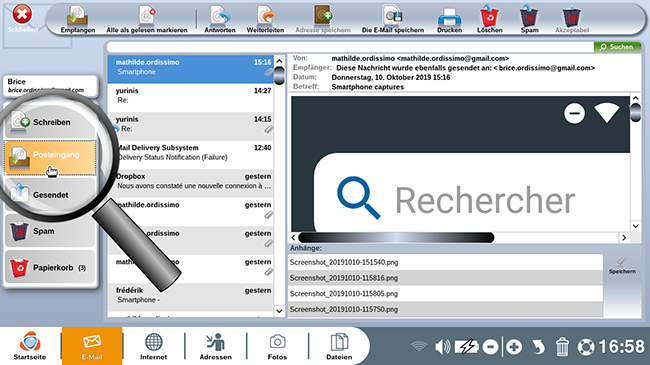650x365 pixels.
Task: Select attachment Screenshot_20191010-115750.png
Action: point(446,309)
